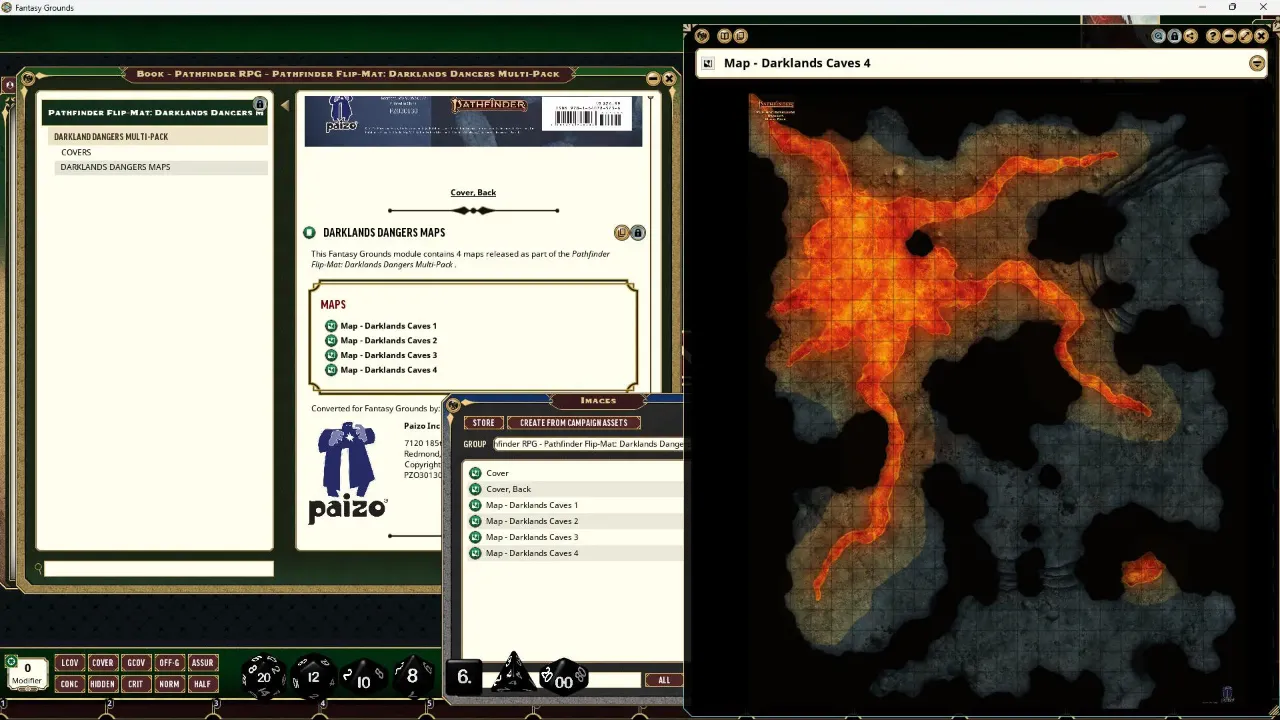Click the Book window's top-left menu icon
This screenshot has width=1280, height=720.
pos(28,78)
